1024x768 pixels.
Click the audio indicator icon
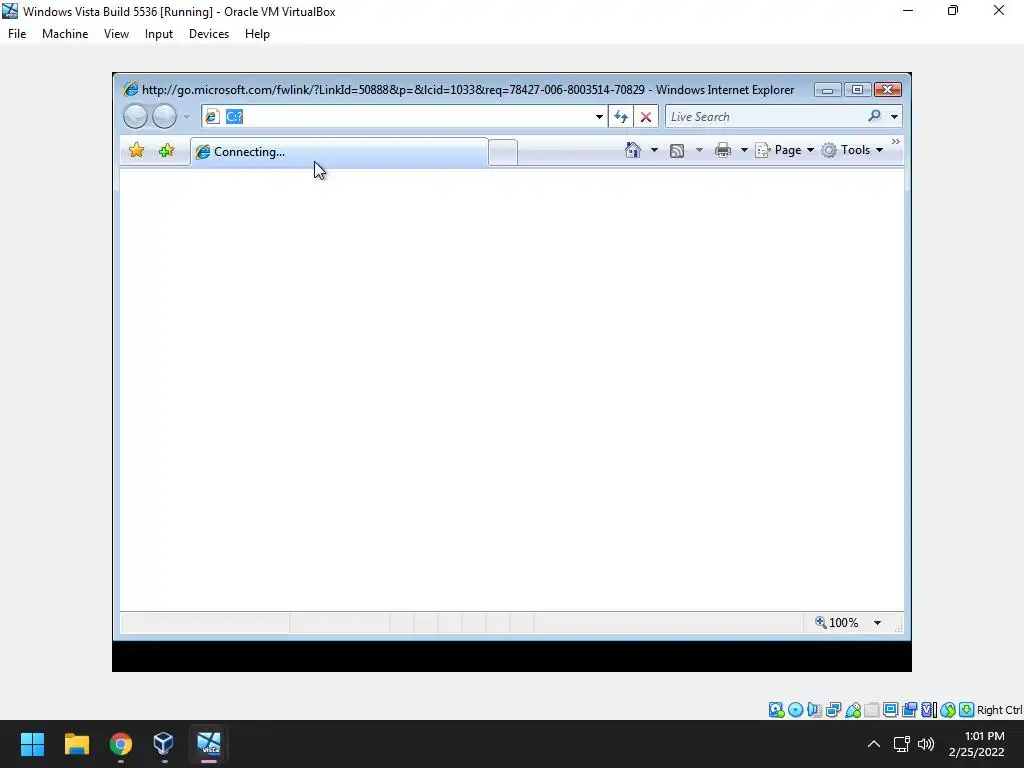(814, 710)
